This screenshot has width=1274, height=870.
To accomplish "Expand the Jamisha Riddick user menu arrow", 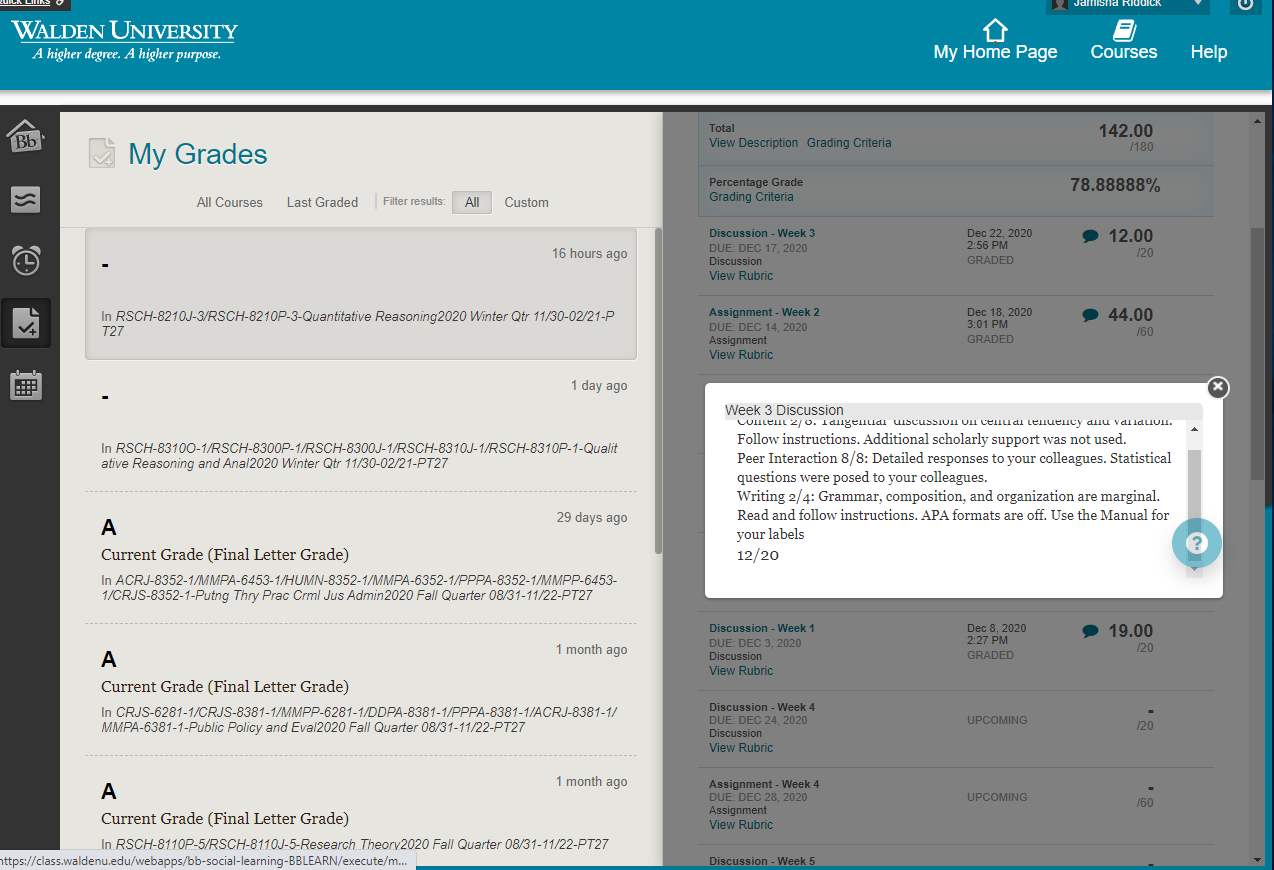I will (x=1198, y=4).
